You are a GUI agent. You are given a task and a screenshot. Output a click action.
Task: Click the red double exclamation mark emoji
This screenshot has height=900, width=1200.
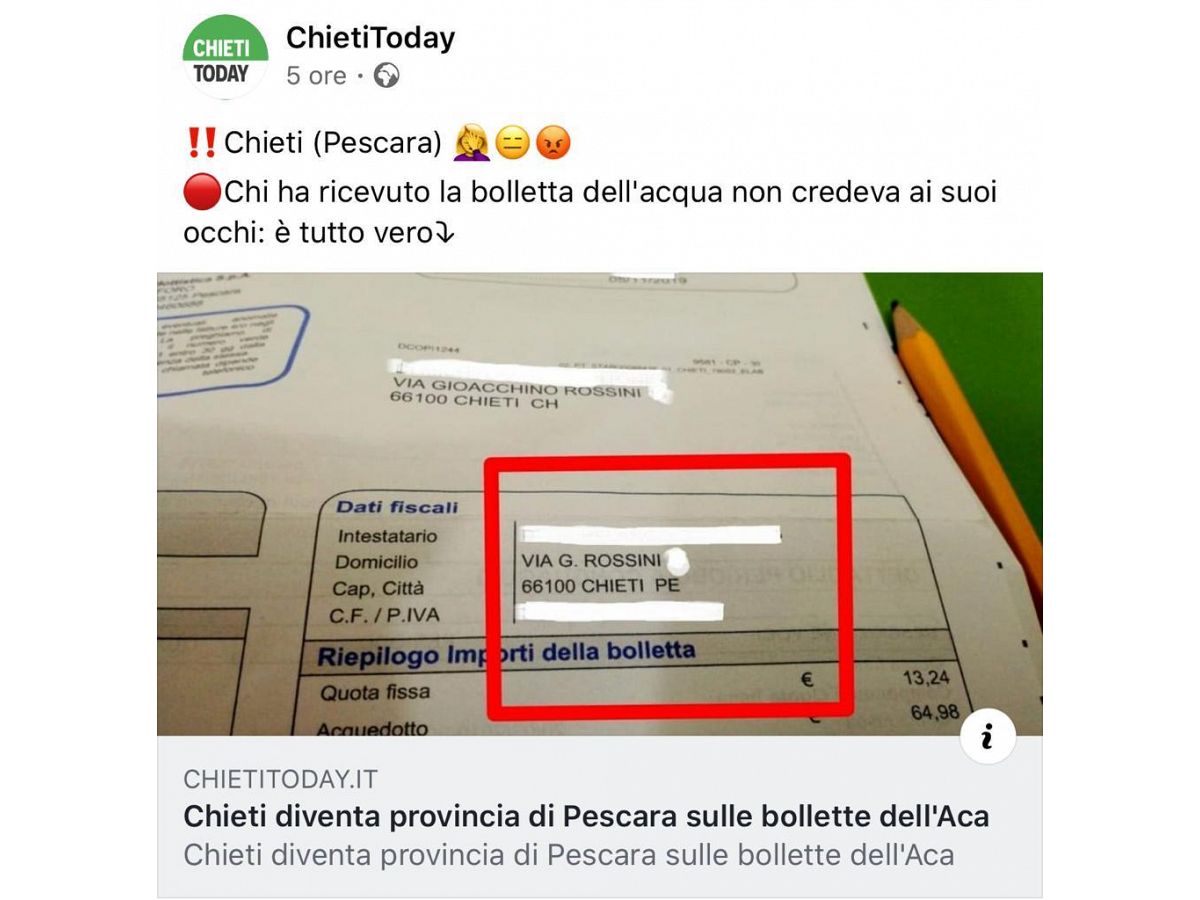point(201,144)
